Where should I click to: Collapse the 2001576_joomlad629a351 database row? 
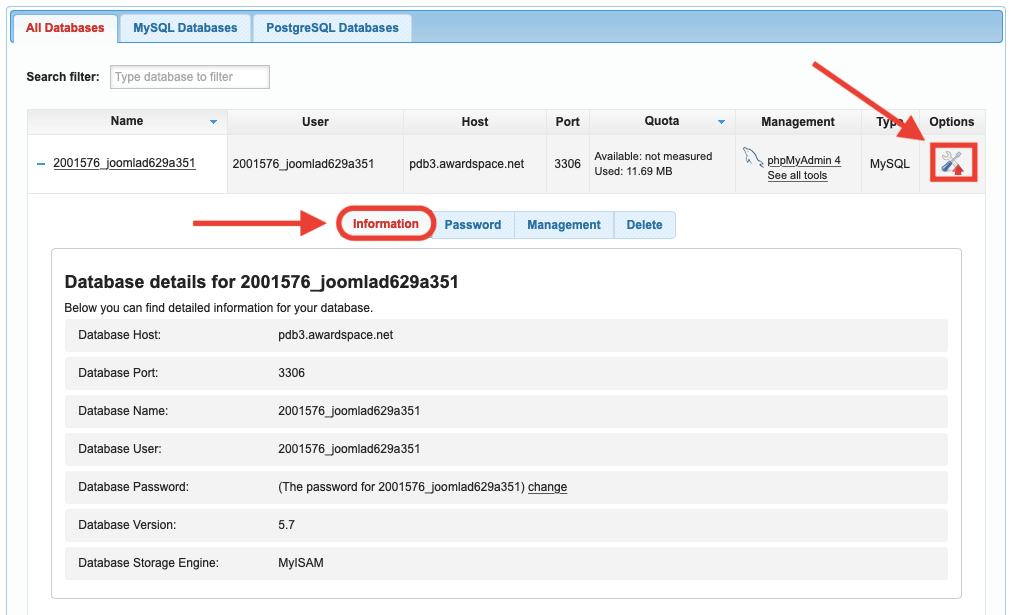click(41, 163)
